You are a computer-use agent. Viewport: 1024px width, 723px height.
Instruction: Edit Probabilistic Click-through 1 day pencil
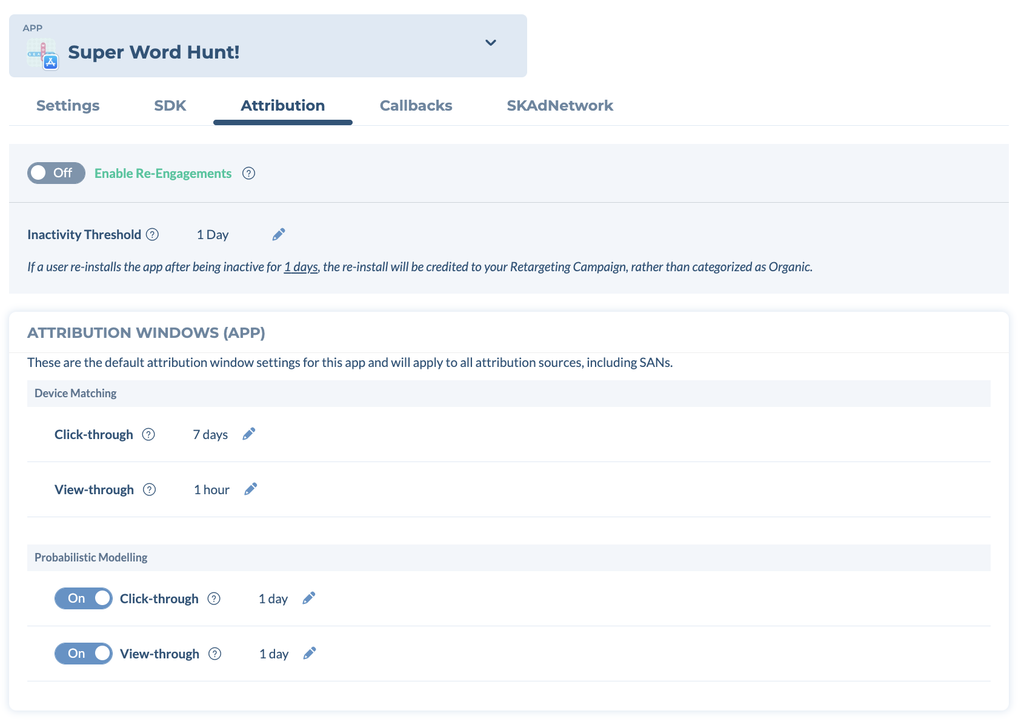click(309, 598)
